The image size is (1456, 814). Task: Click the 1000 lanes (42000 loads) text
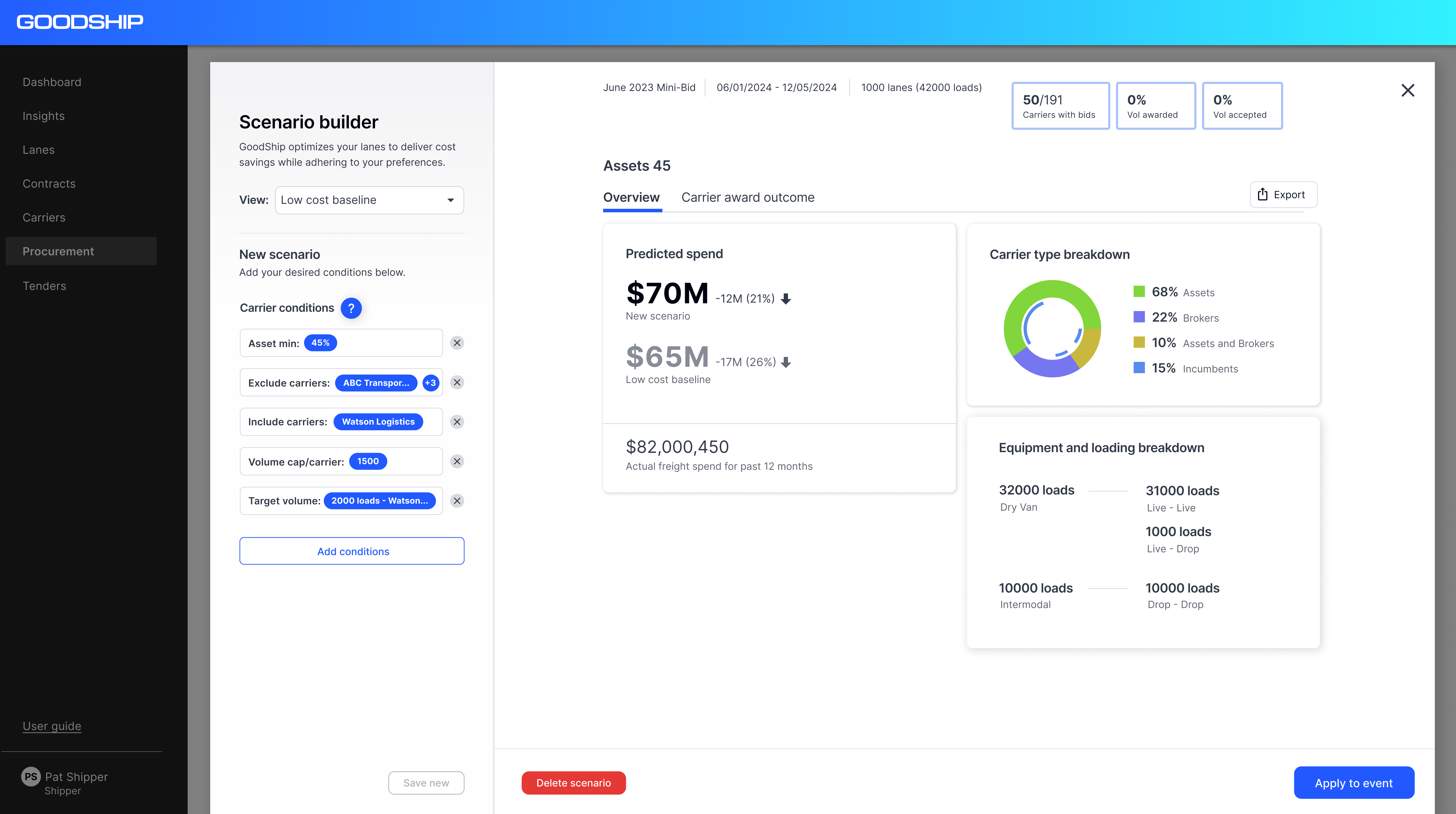coord(921,88)
